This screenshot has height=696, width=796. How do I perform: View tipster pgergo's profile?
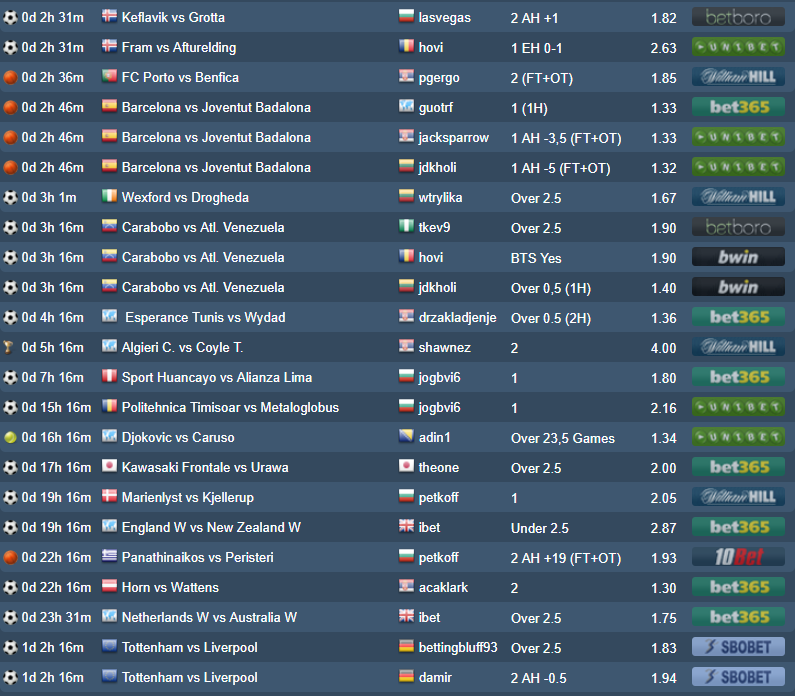pyautogui.click(x=439, y=78)
